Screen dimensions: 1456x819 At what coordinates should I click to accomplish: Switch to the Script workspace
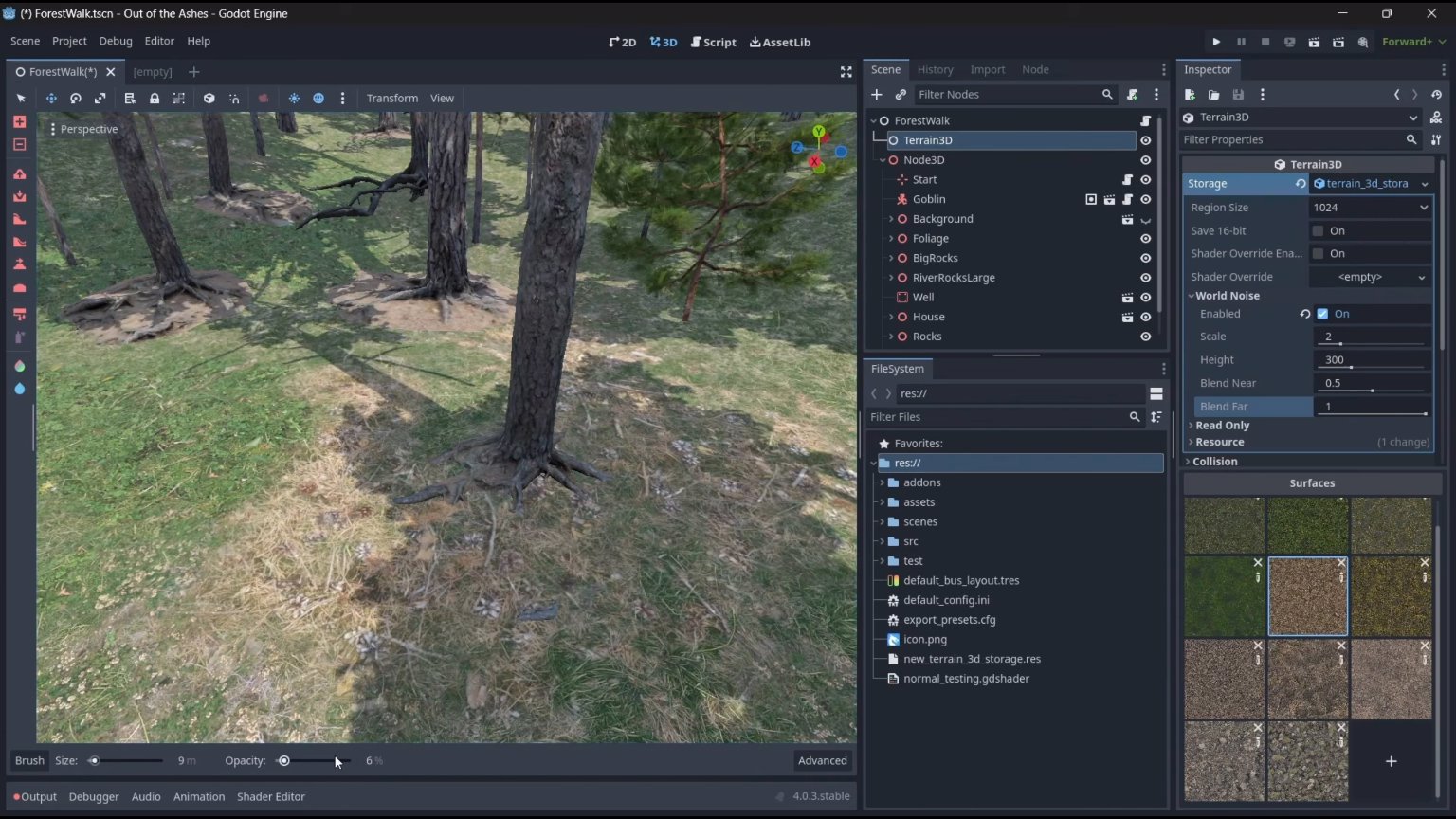point(714,42)
